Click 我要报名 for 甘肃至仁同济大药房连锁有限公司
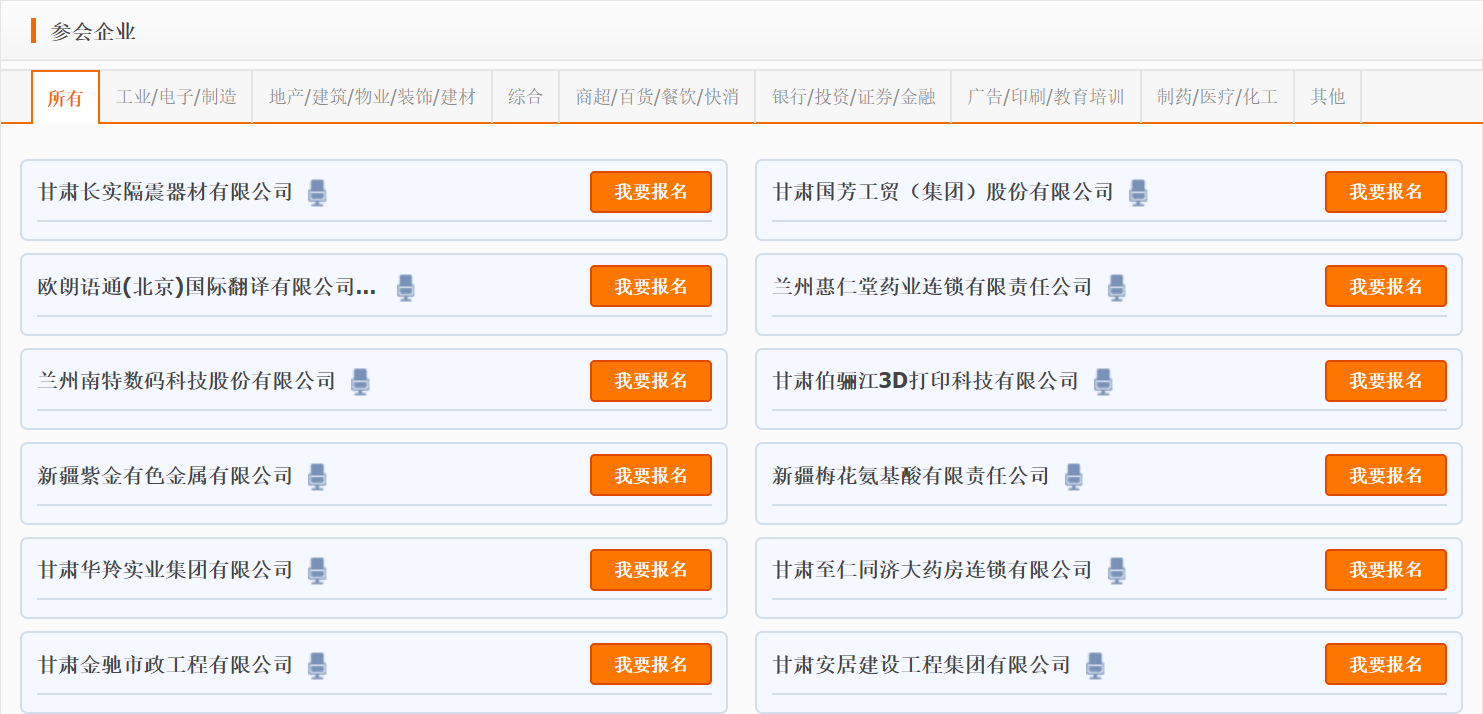The image size is (1483, 714). point(1386,570)
